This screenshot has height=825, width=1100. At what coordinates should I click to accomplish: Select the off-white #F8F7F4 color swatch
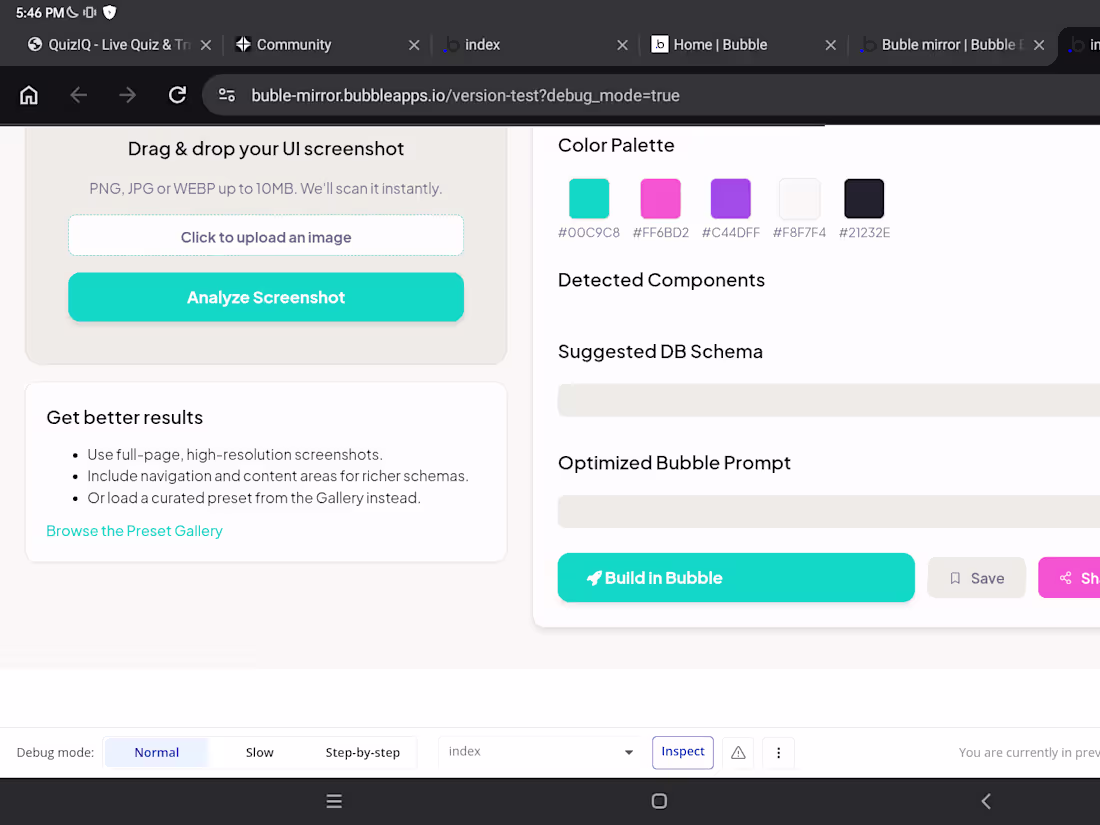[x=799, y=199]
